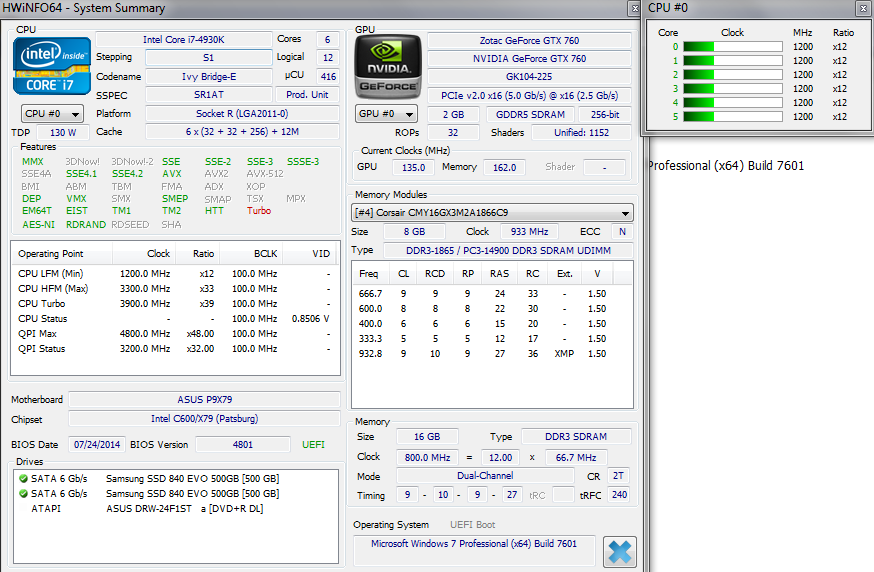Click the 256-bit bus width field
The width and height of the screenshot is (874, 572).
pos(605,114)
